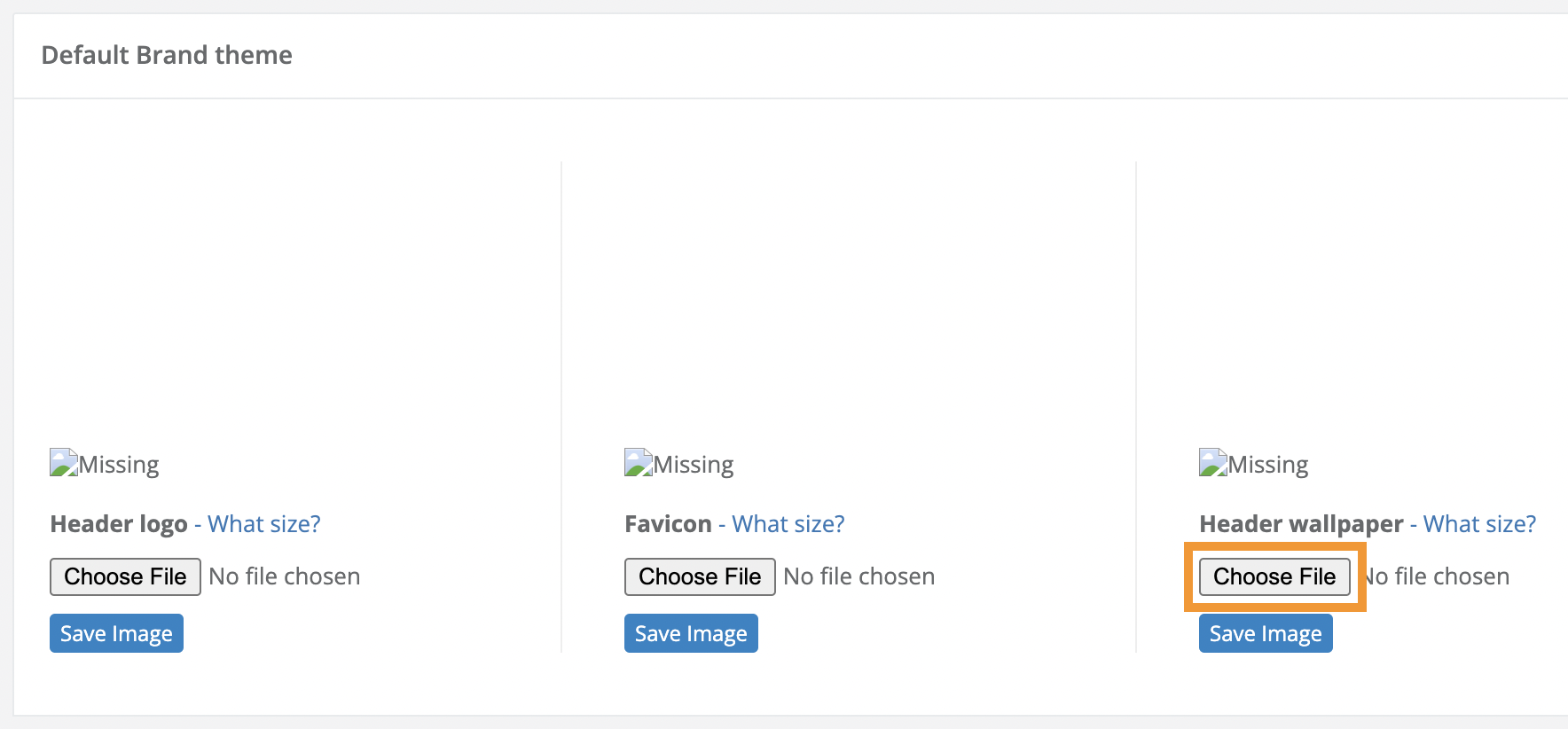Open the 'What size?' link for Favicon

coord(788,523)
